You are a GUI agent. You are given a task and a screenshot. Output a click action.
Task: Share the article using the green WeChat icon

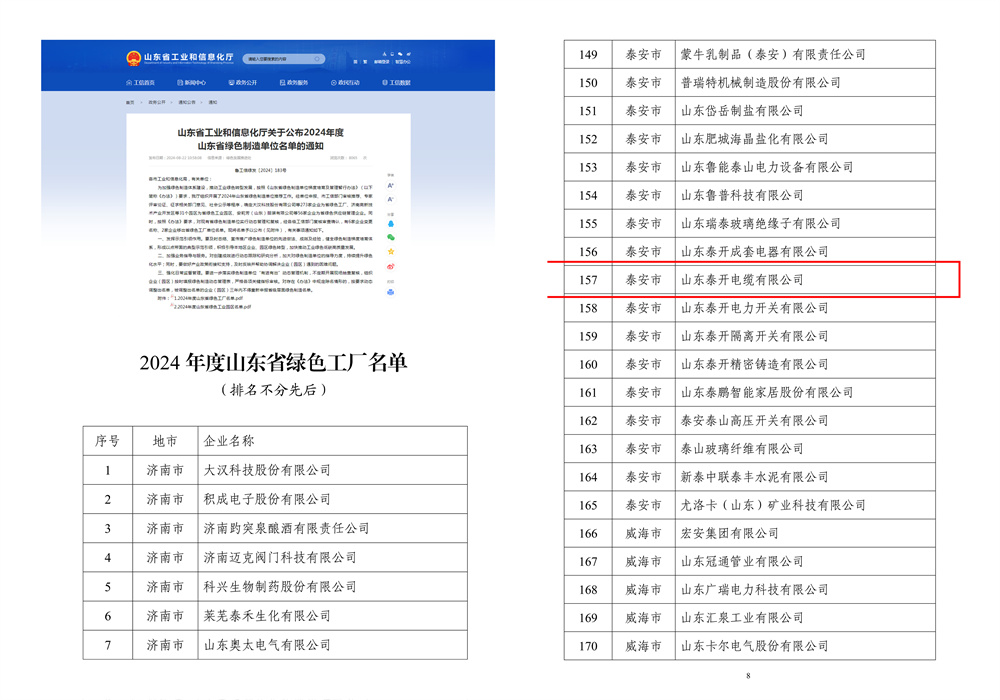[x=390, y=237]
